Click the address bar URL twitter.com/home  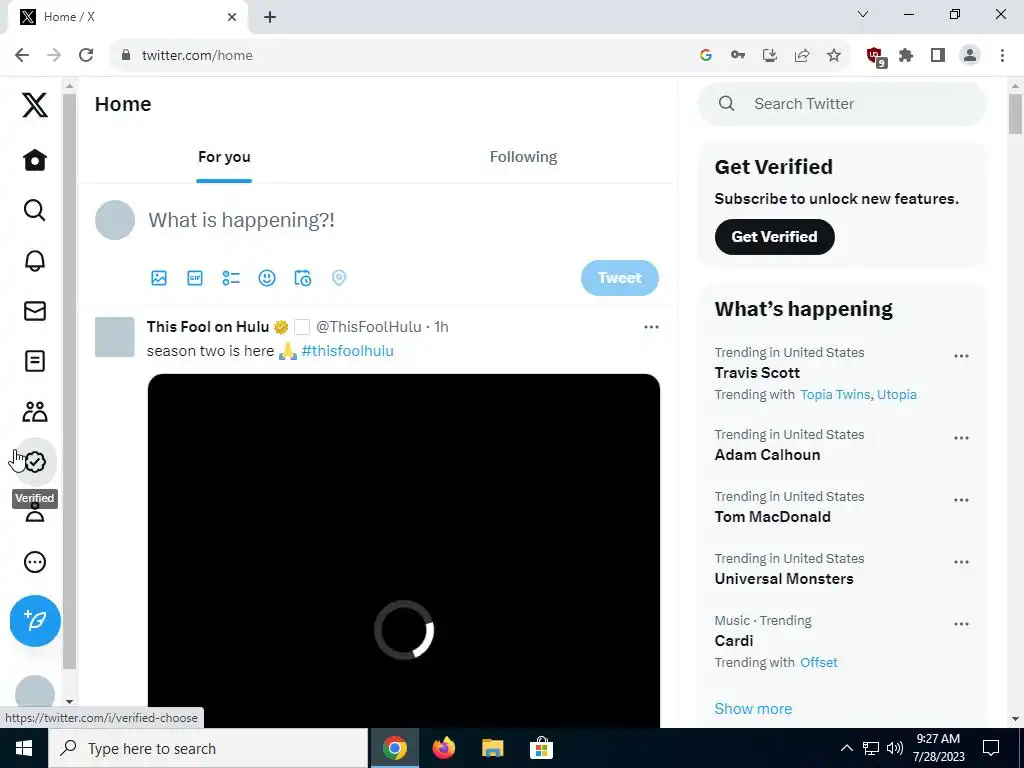[197, 56]
